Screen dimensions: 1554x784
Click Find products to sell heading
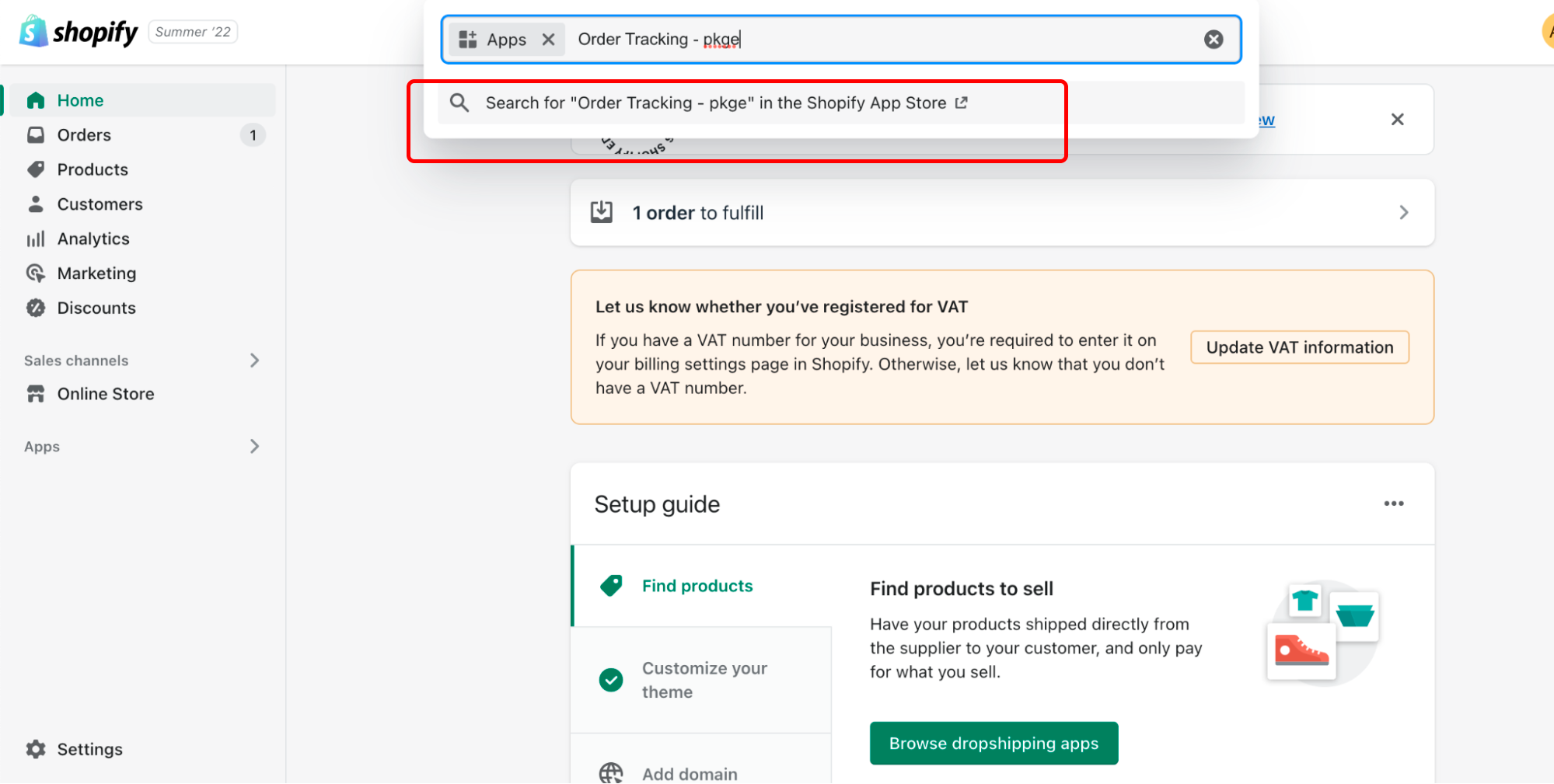pos(962,589)
